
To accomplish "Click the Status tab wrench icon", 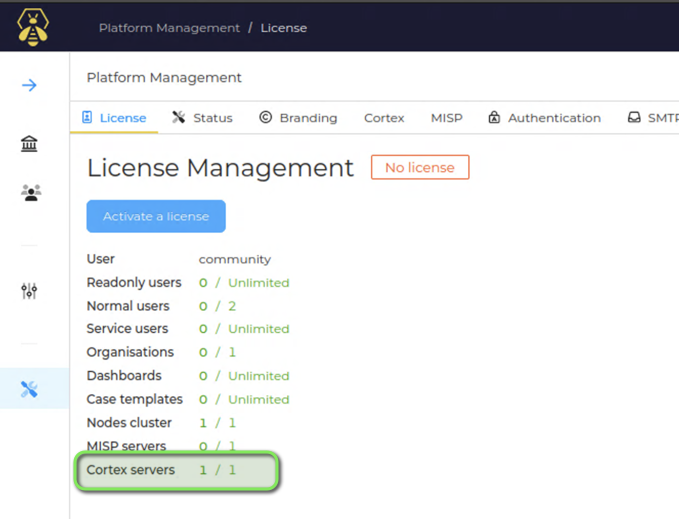I will click(178, 117).
